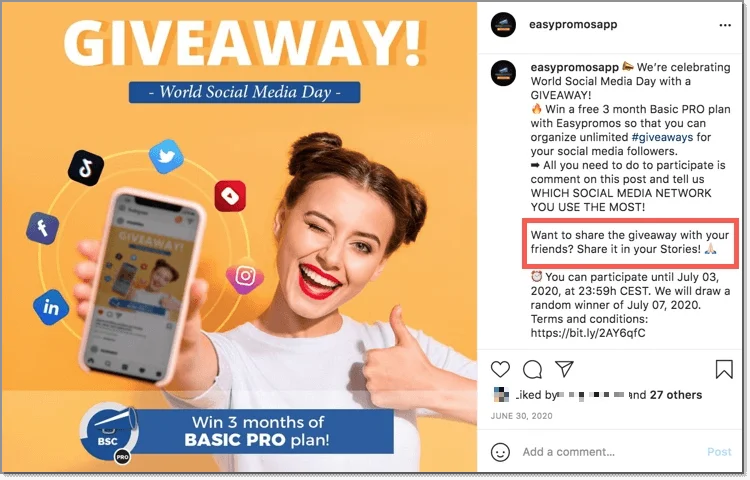Click the Facebook icon in the image

[x=43, y=228]
